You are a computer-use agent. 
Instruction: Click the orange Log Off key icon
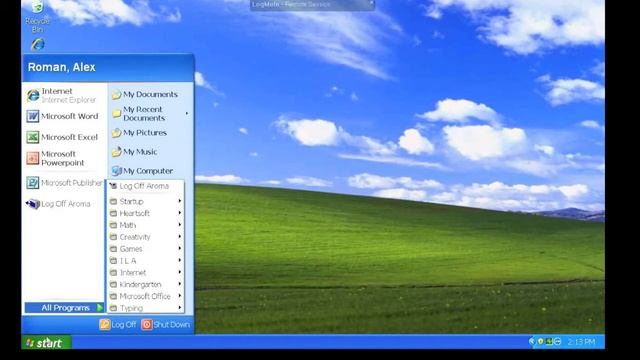coord(104,324)
